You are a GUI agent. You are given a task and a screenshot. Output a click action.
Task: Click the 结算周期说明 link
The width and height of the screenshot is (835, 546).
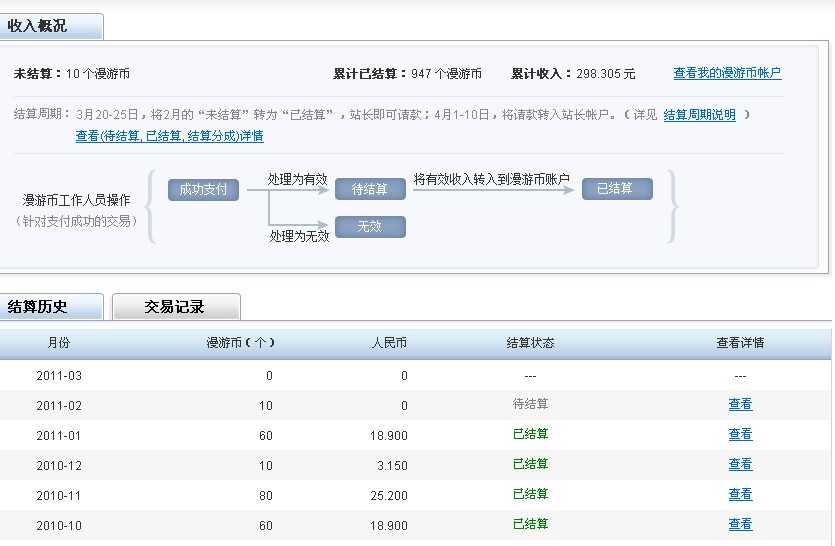click(x=699, y=115)
